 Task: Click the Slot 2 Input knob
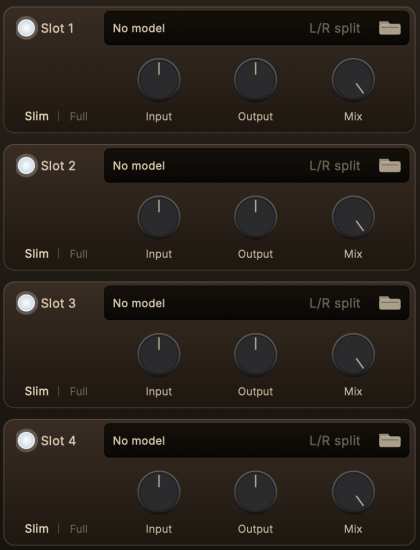159,217
